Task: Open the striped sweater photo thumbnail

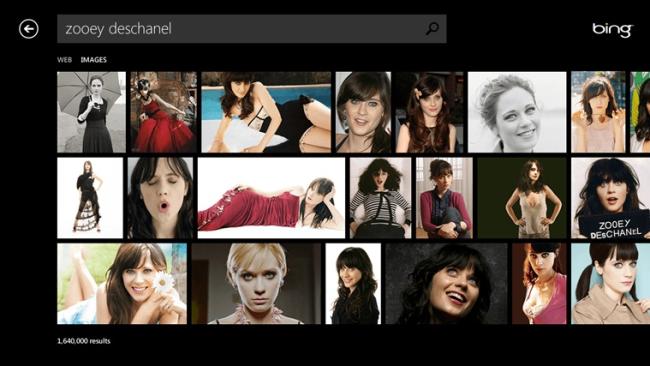Action: [x=380, y=198]
